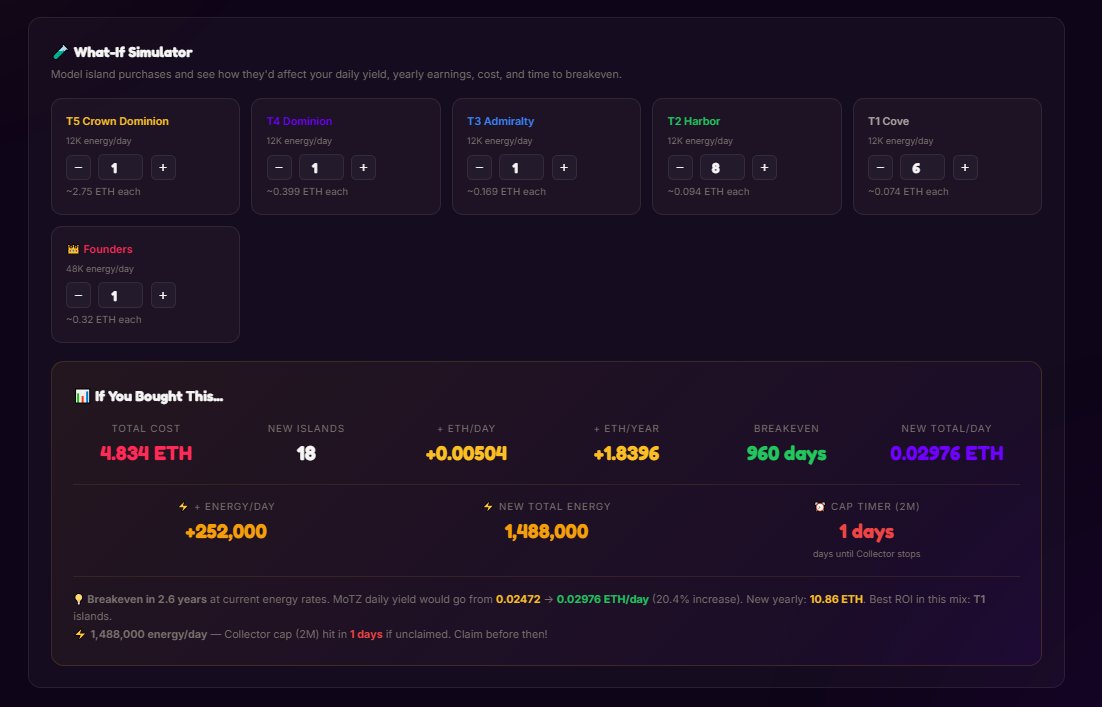This screenshot has height=707, width=1102.
Task: Add one T3 Admiralty island
Action: (564, 167)
